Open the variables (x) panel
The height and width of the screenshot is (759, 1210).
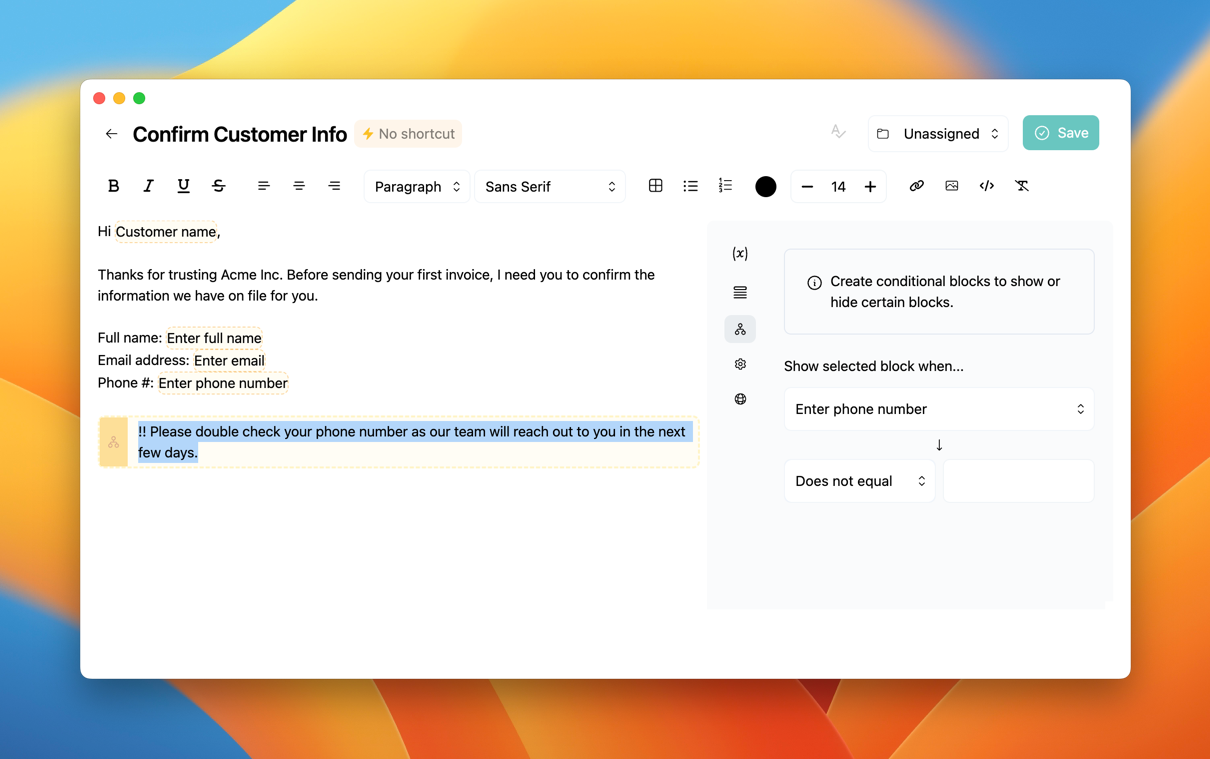740,254
